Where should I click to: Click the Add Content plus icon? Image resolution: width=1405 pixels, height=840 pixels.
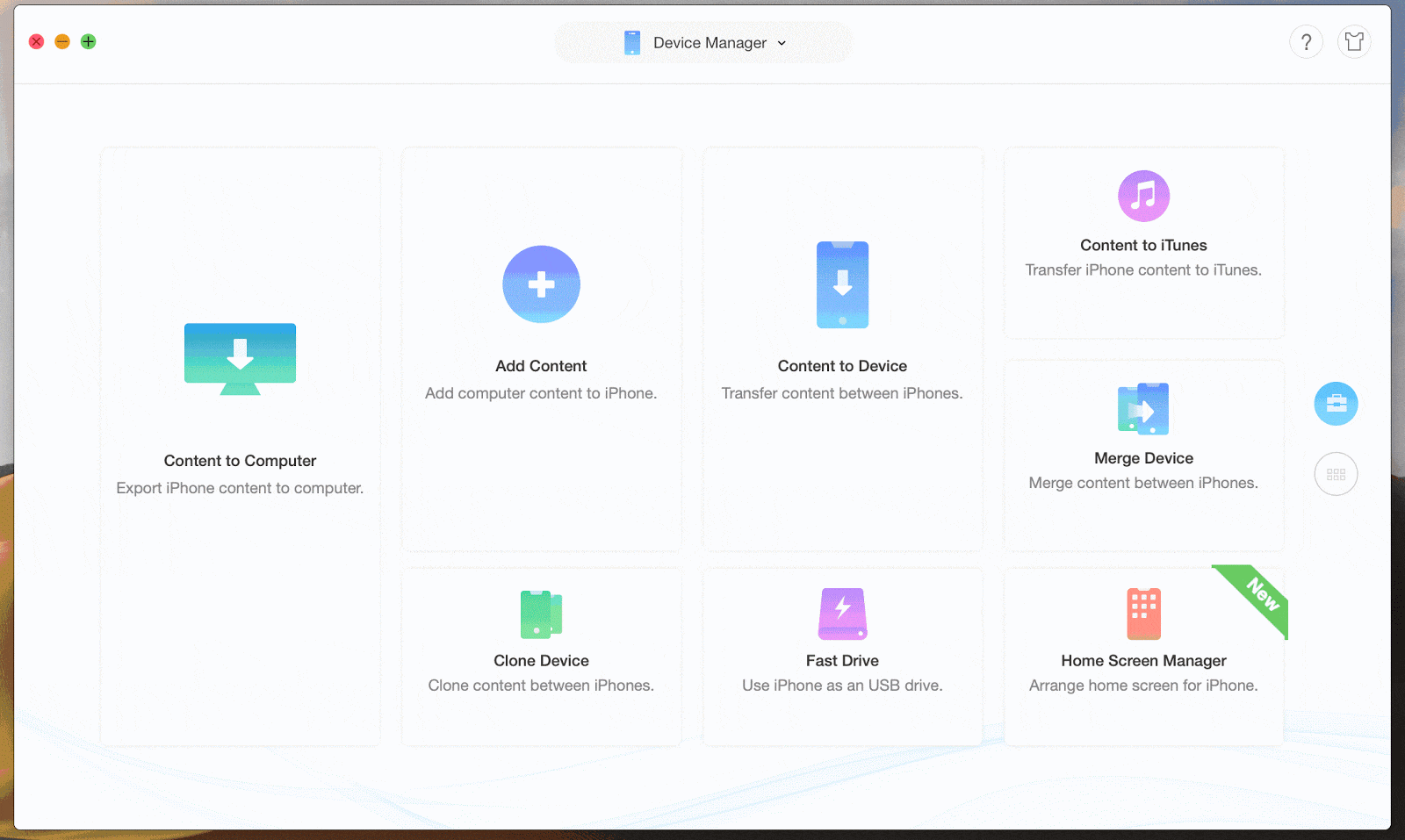tap(541, 284)
